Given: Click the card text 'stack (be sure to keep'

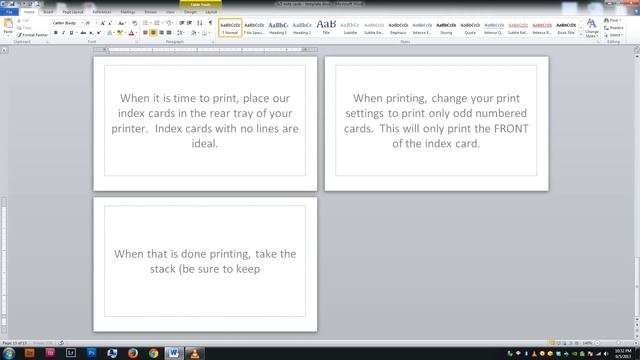Looking at the screenshot, I should pos(205,269).
